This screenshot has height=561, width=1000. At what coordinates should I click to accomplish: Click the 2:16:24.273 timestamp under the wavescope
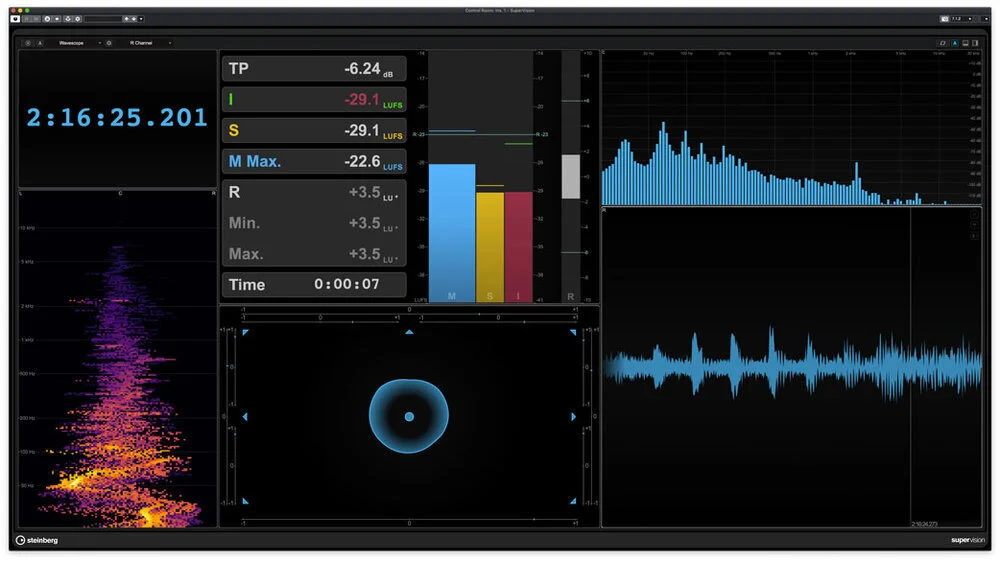tap(924, 524)
